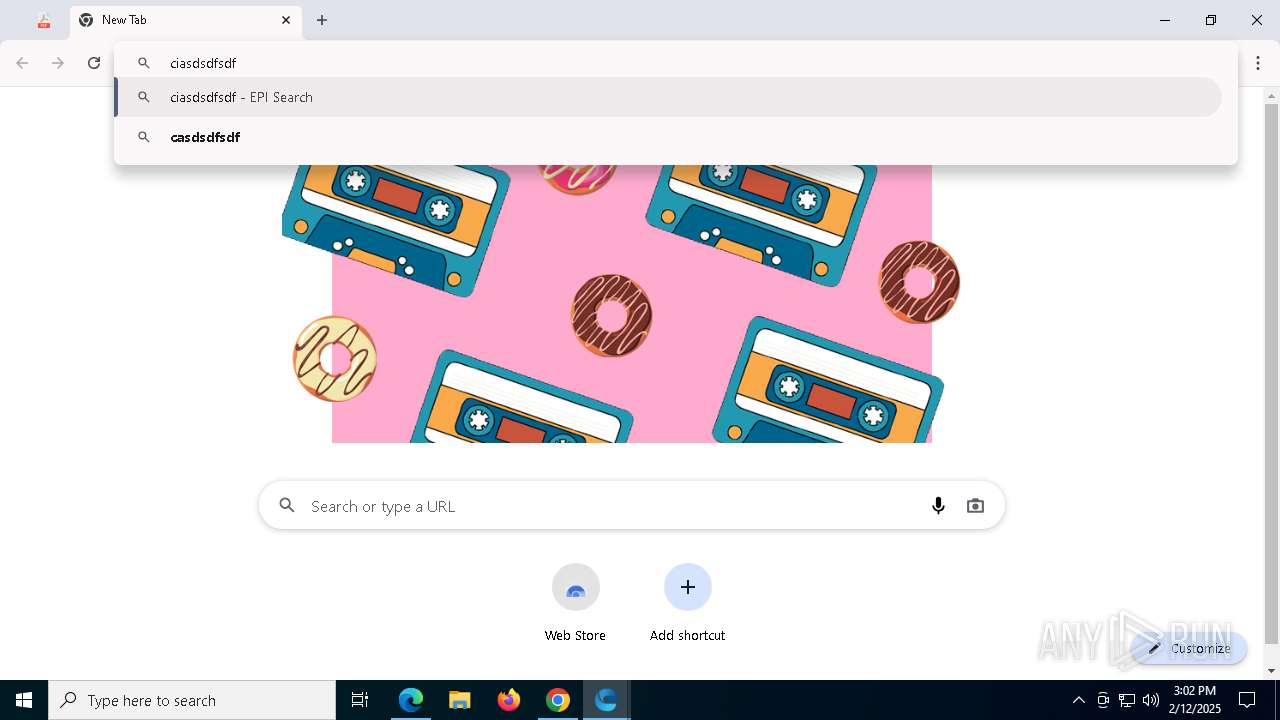The height and width of the screenshot is (720, 1280).
Task: Open the volume control in tray
Action: [x=1151, y=700]
